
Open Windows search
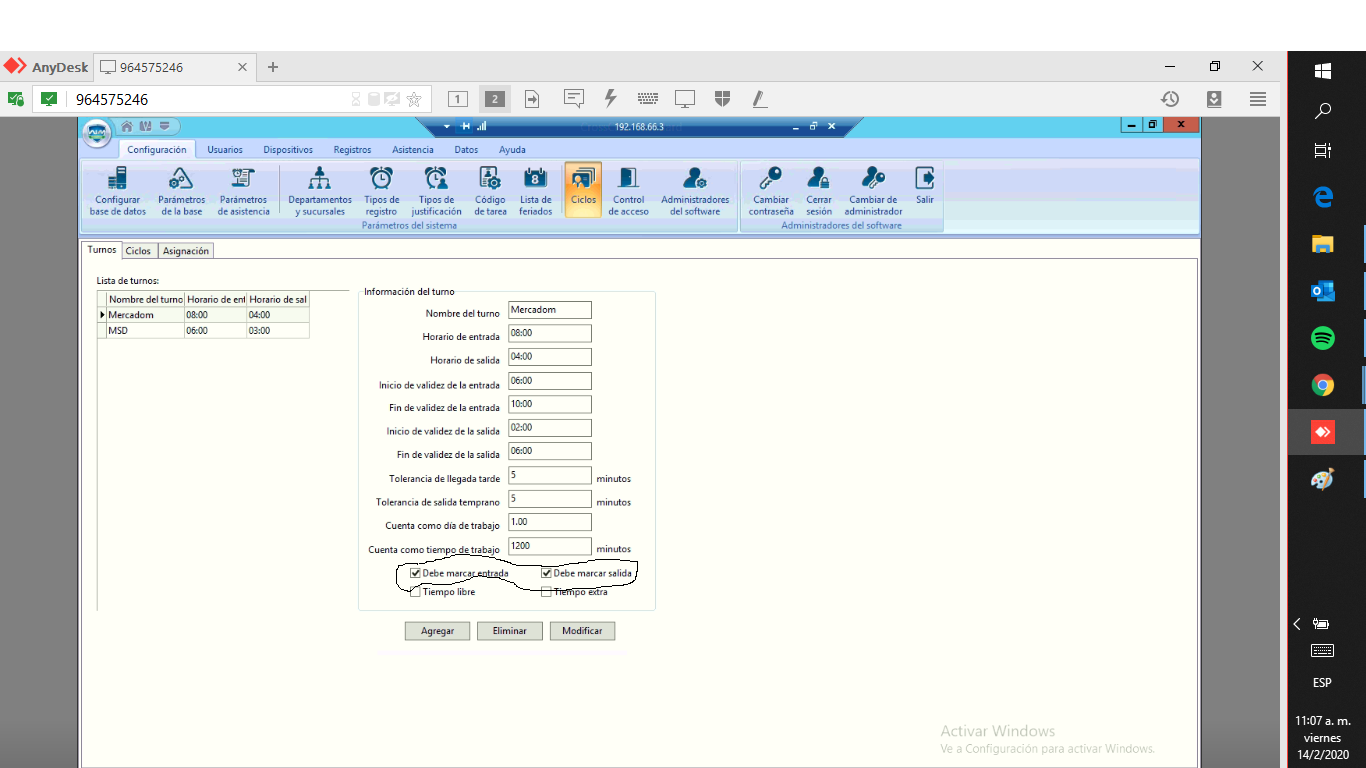click(x=1323, y=111)
